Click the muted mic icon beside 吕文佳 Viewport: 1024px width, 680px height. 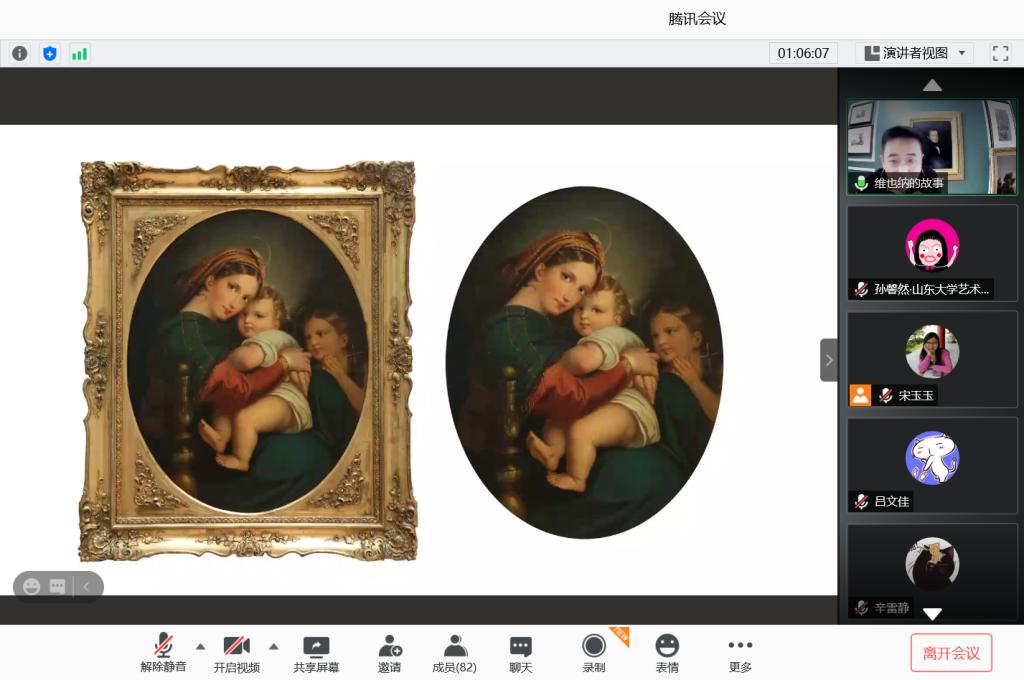pyautogui.click(x=861, y=501)
